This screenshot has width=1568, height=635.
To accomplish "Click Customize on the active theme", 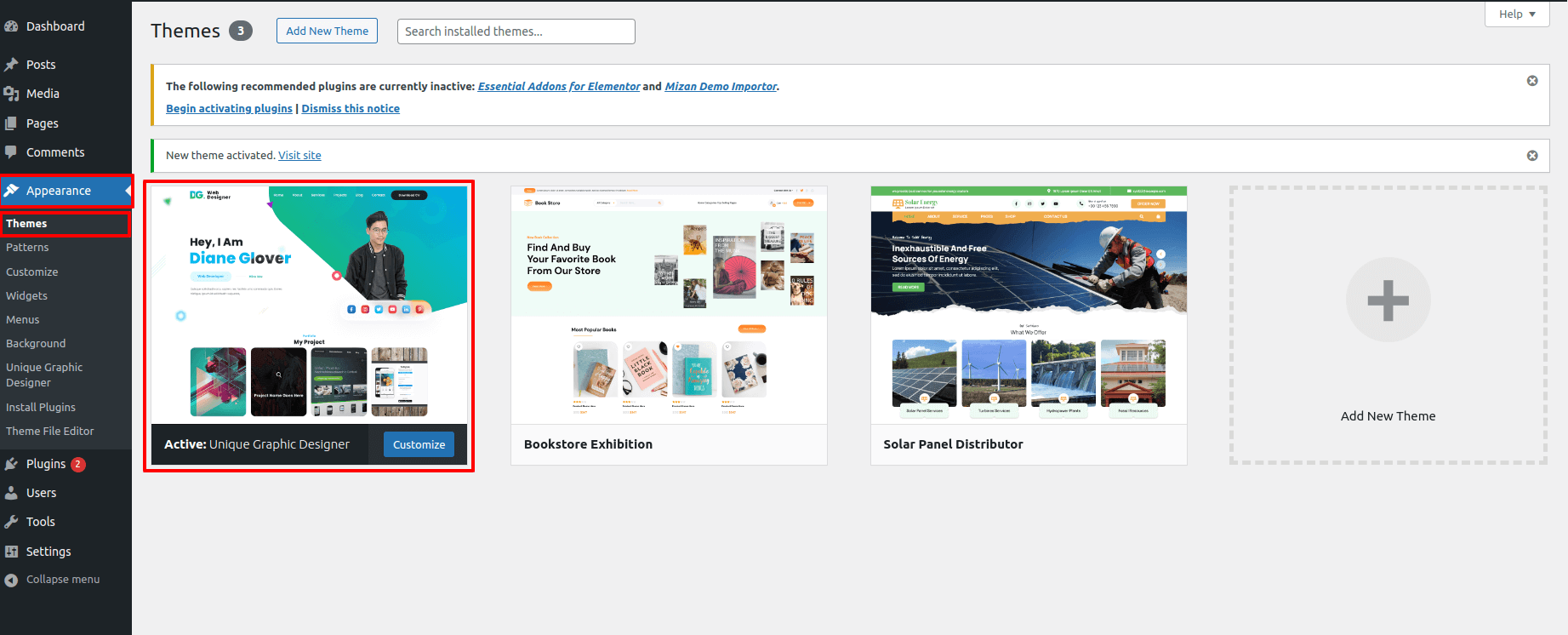I will [x=419, y=444].
